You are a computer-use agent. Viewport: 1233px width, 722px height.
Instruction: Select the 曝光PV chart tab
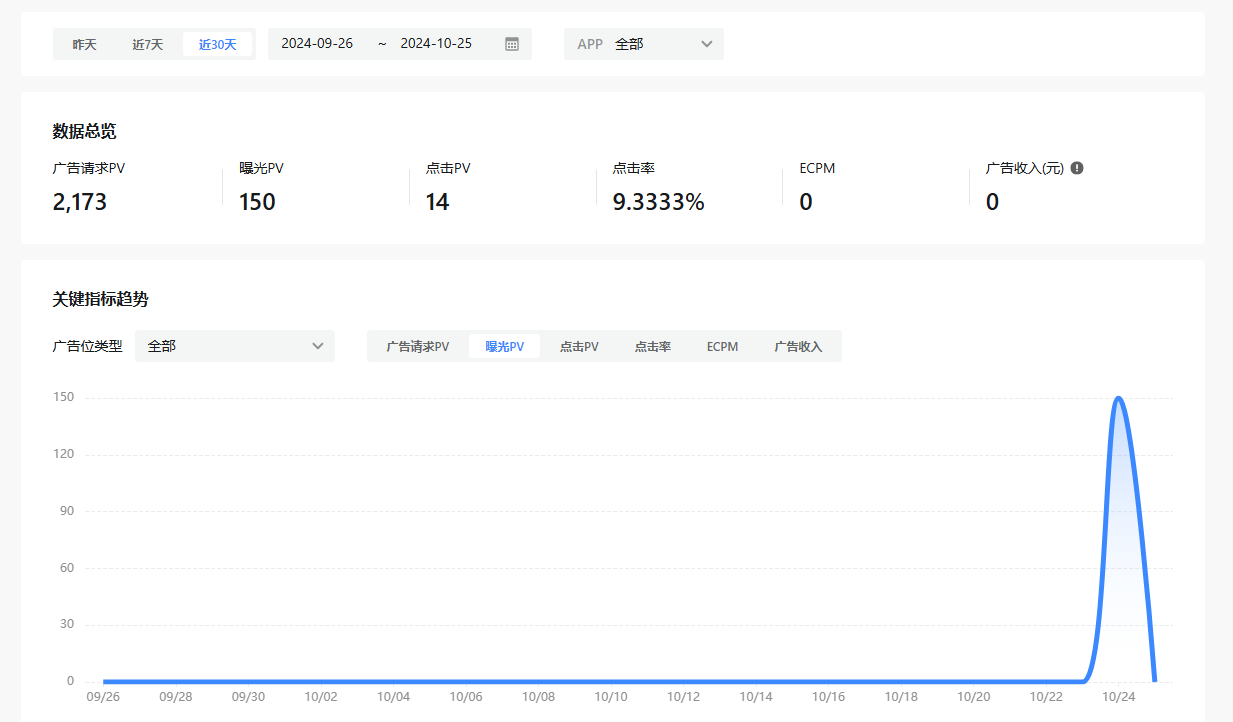[505, 347]
